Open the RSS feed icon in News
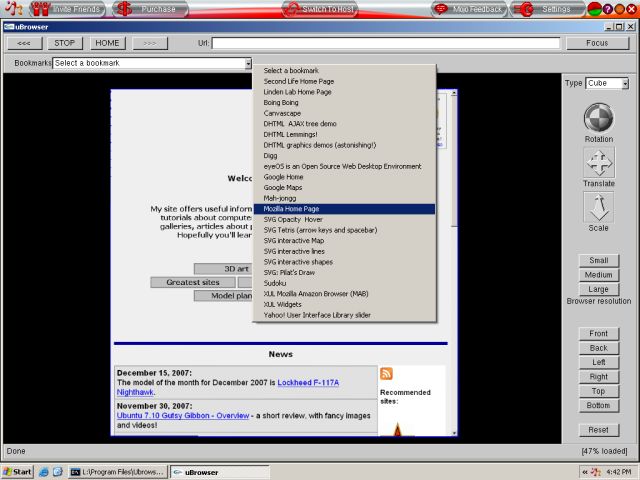The height and width of the screenshot is (480, 640). [x=386, y=373]
